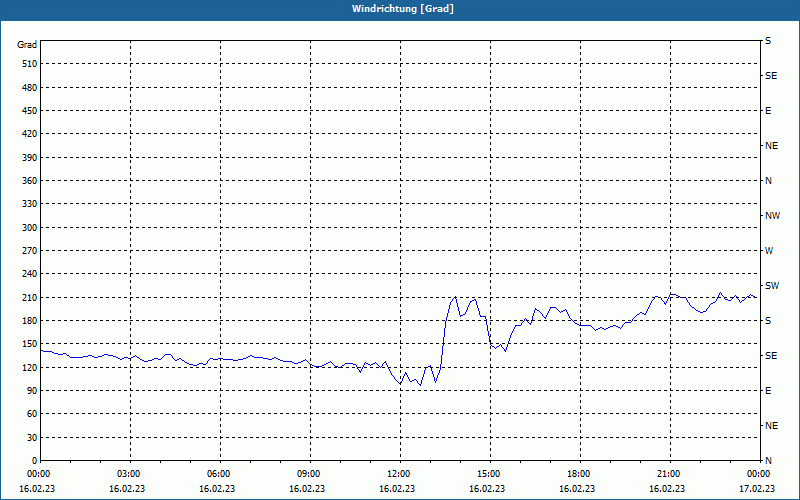
Task: Click the 390 degree axis label
Action: tap(30, 157)
